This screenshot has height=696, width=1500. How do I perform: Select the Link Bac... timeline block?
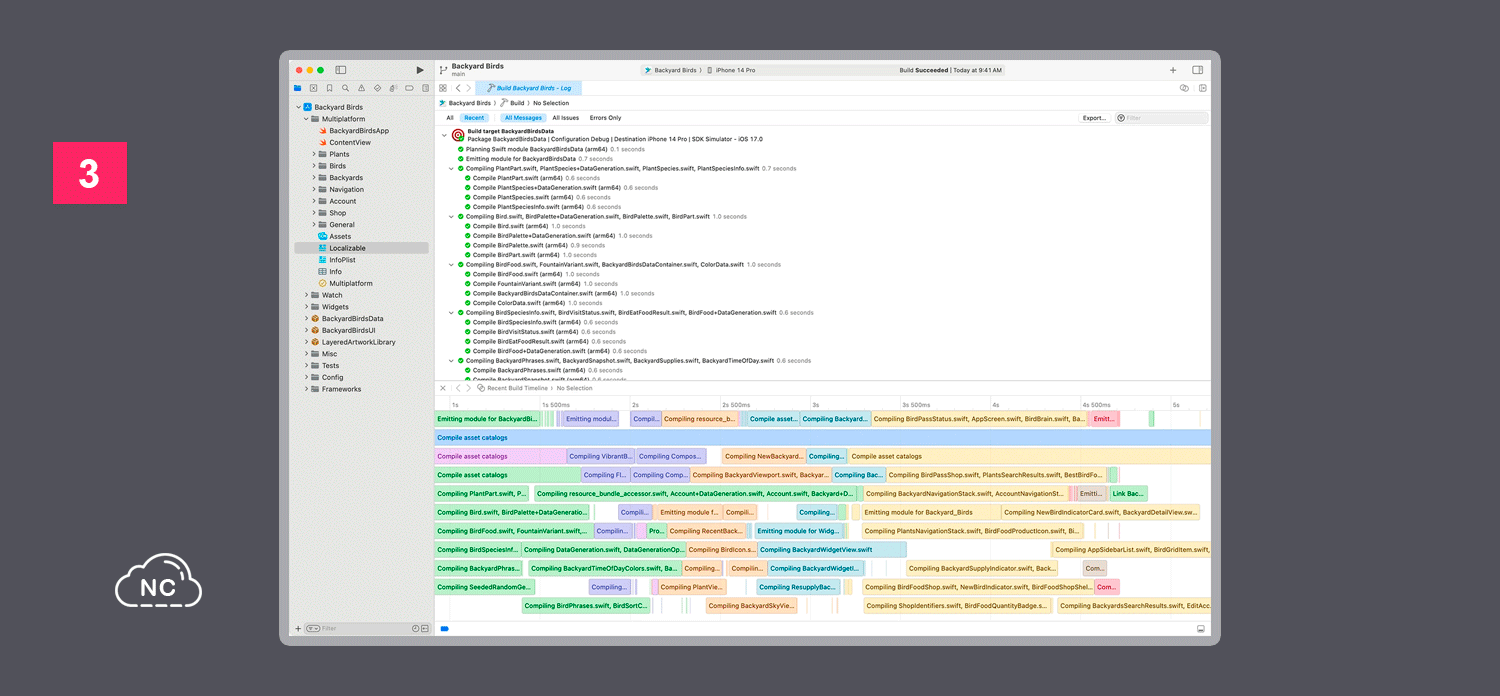click(x=1128, y=493)
